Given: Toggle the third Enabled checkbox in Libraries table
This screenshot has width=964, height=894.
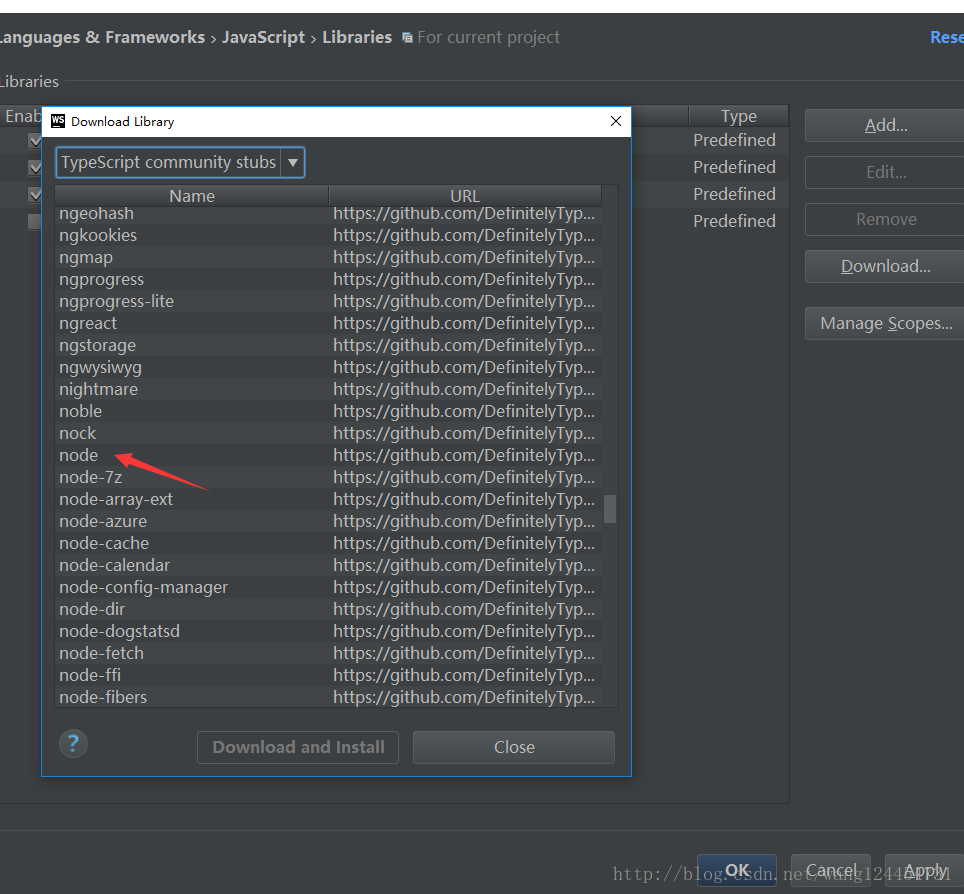Looking at the screenshot, I should (x=35, y=195).
